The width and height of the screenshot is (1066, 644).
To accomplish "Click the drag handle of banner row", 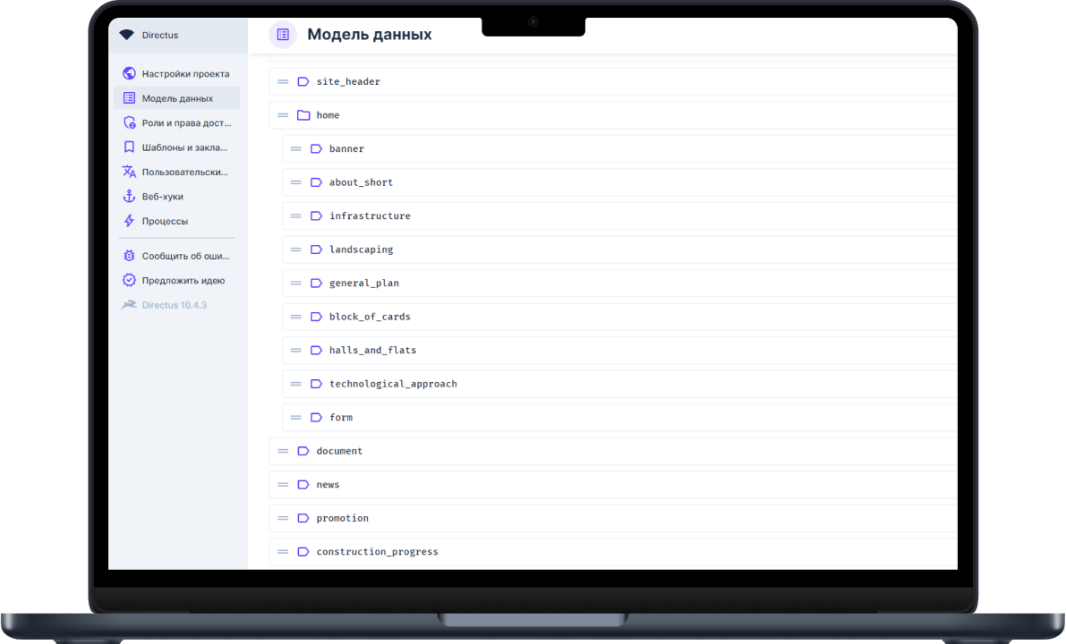I will [296, 148].
